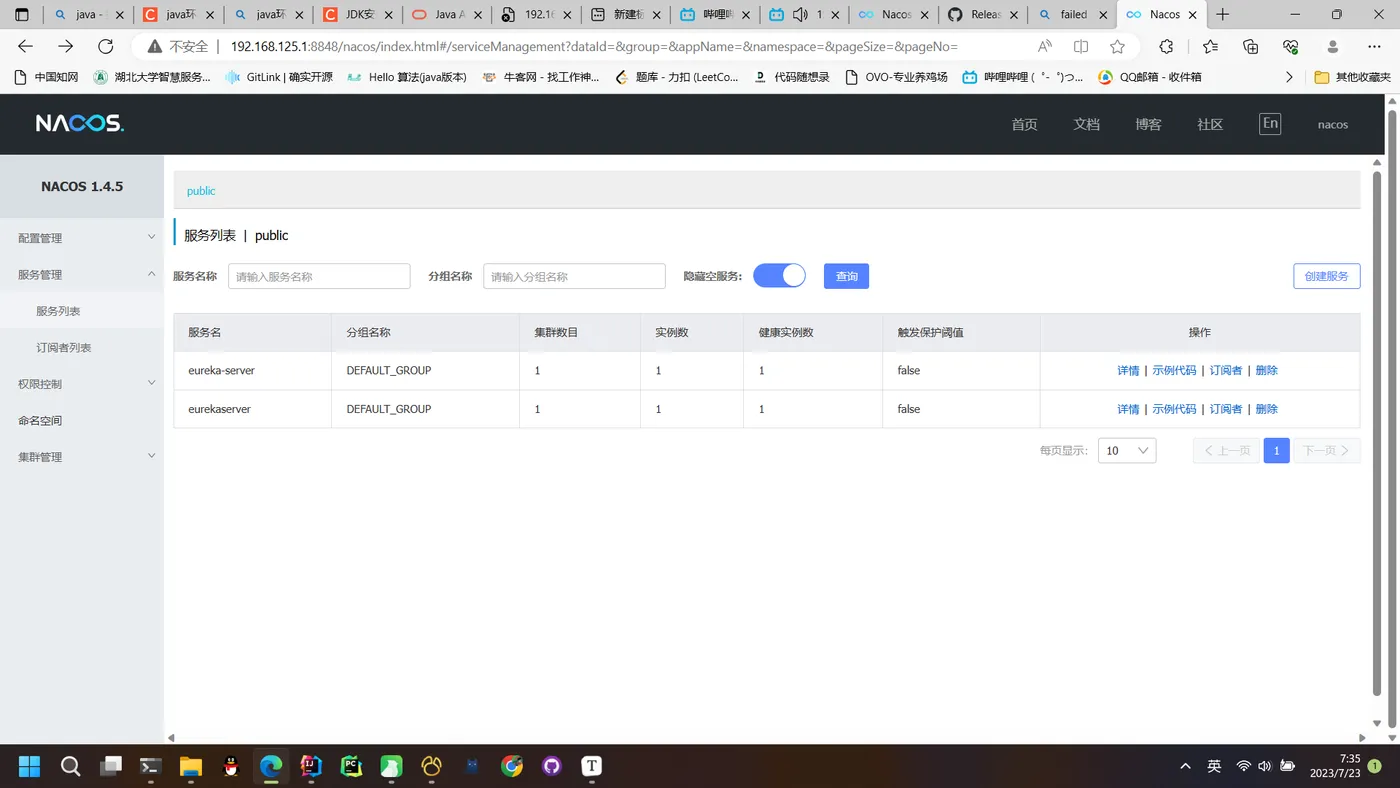This screenshot has height=788, width=1400.
Task: Open the 牛客网 bookmark
Action: coord(540,77)
